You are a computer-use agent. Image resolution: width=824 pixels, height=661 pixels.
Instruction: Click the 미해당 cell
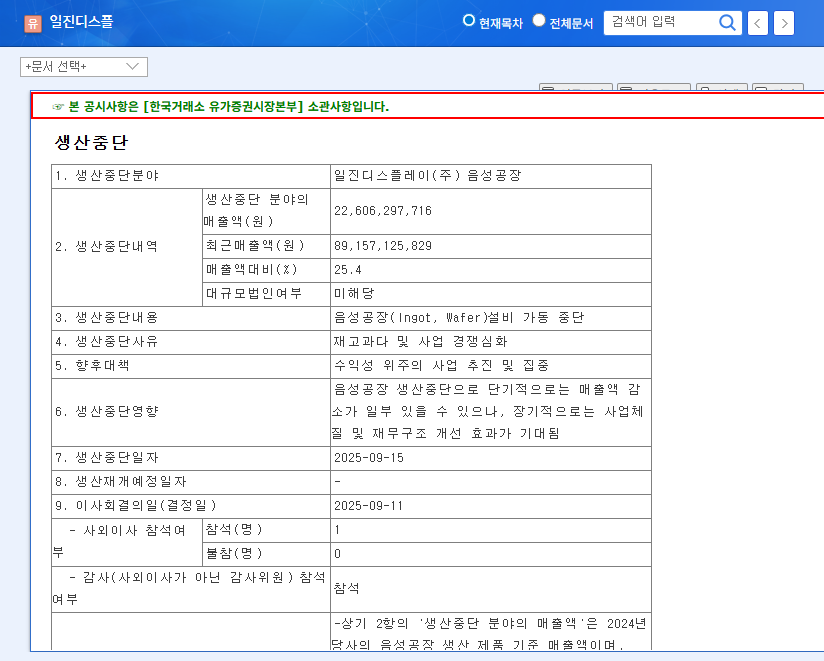[x=354, y=294]
